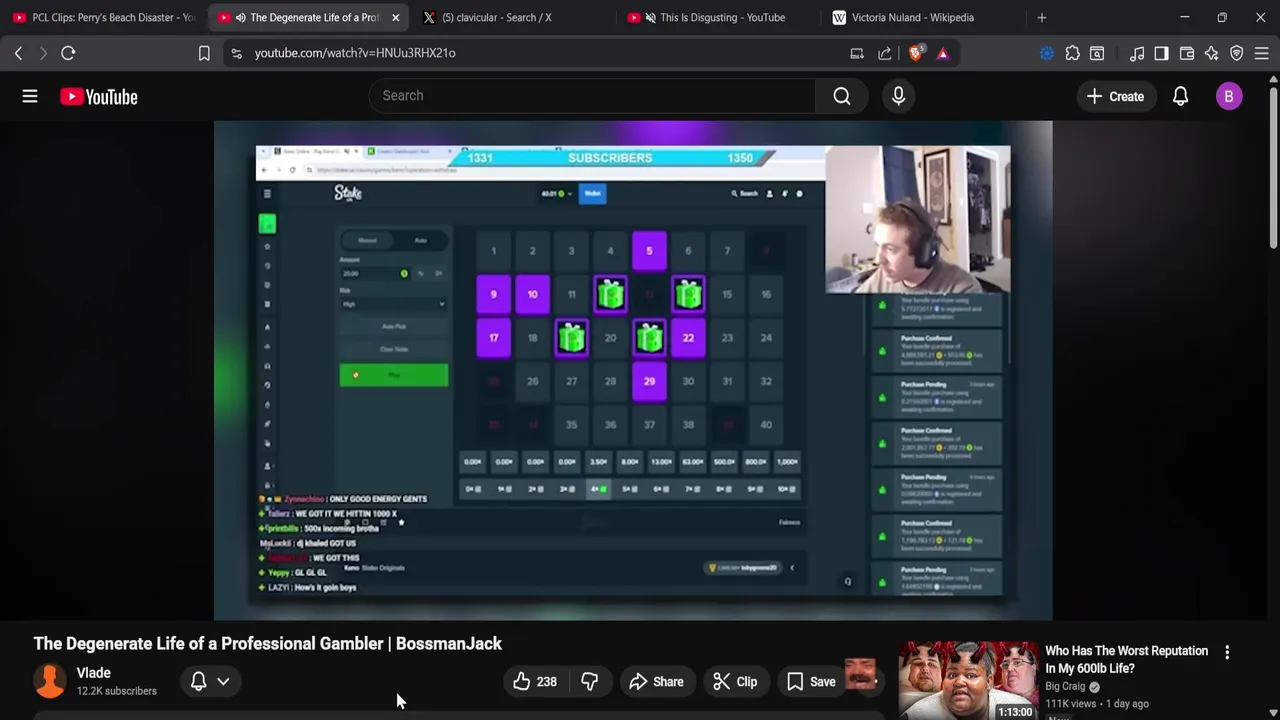Image resolution: width=1280 pixels, height=720 pixels.
Task: Go back to the previous page
Action: (18, 53)
